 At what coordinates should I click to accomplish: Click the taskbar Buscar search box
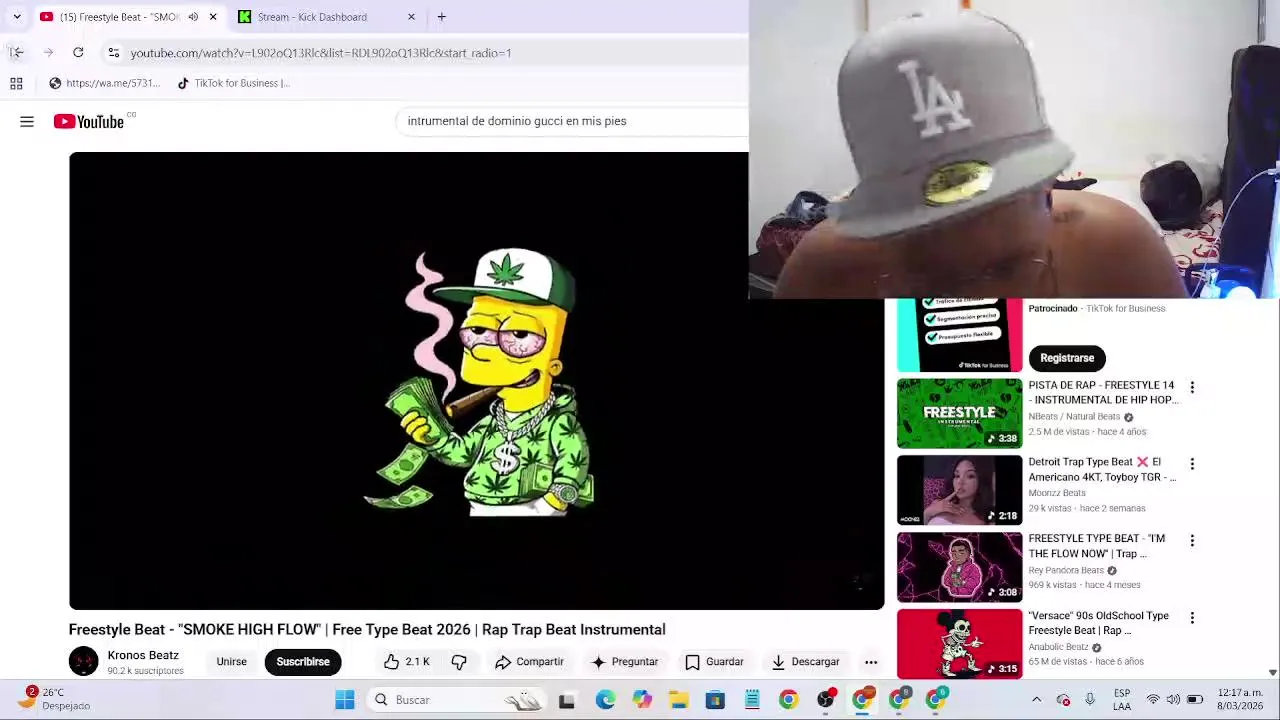pyautogui.click(x=455, y=700)
